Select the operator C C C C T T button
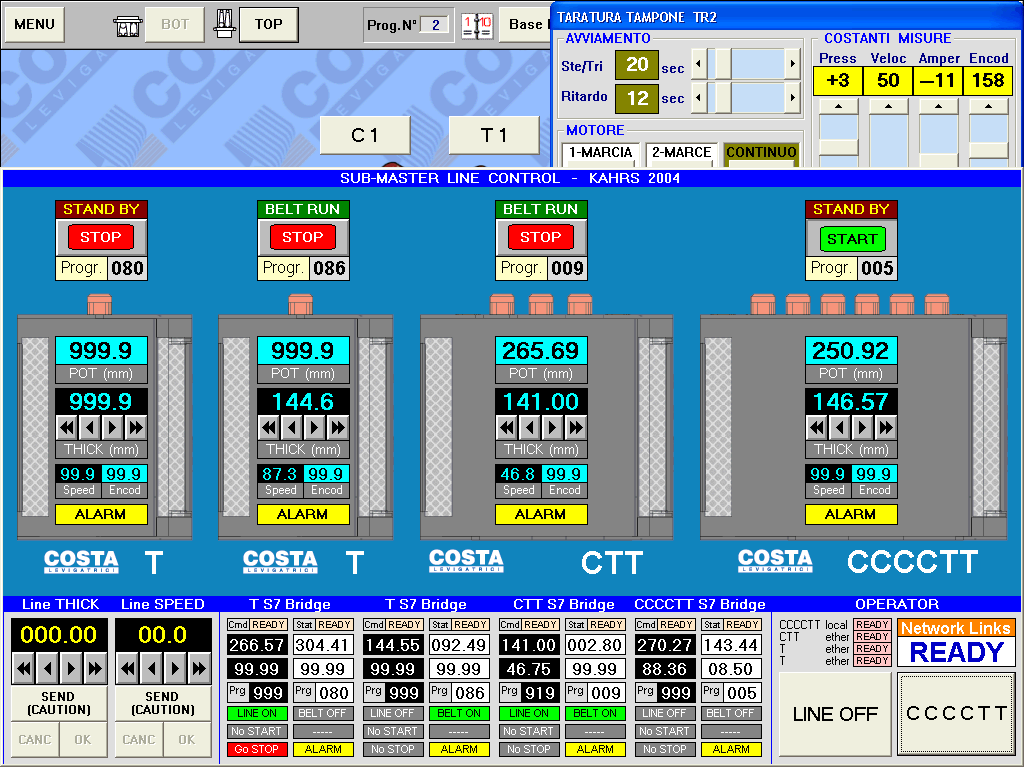 coord(956,713)
